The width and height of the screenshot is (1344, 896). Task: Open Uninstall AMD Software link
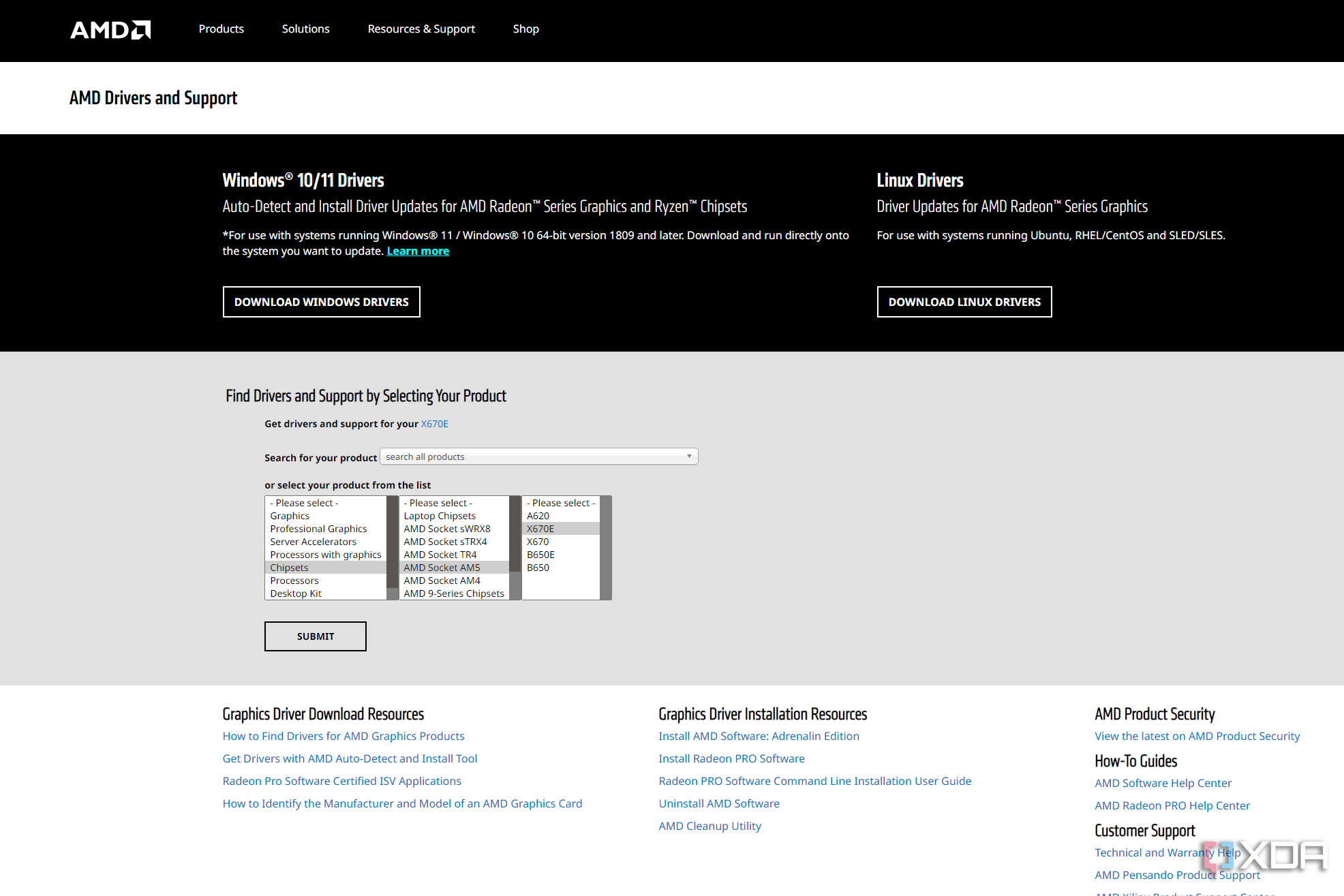718,803
